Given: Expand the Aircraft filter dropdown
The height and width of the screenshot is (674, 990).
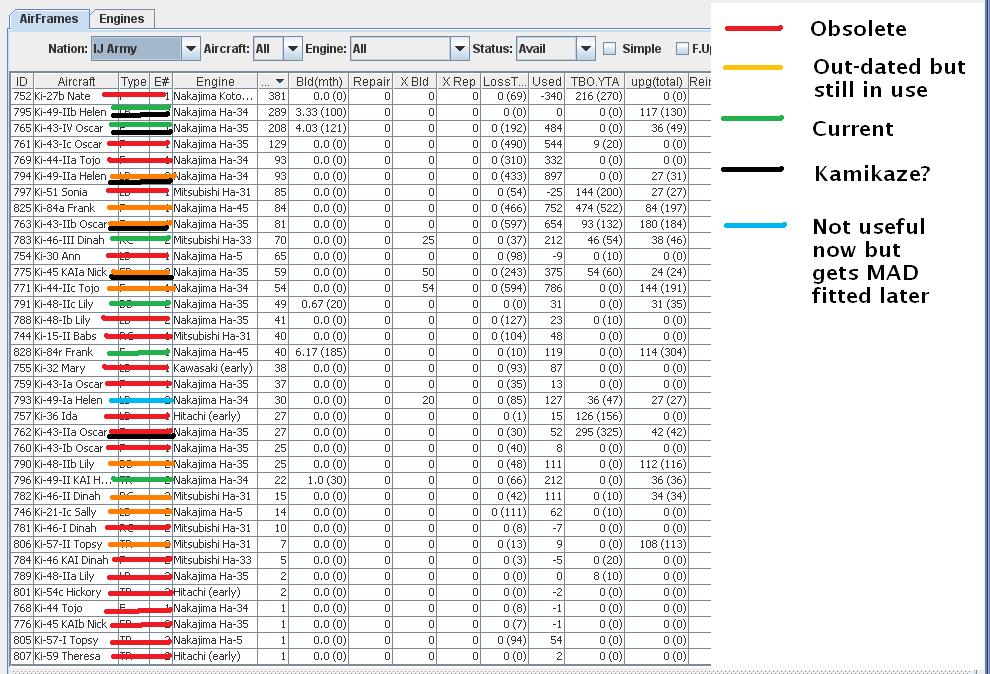Looking at the screenshot, I should click(278, 49).
